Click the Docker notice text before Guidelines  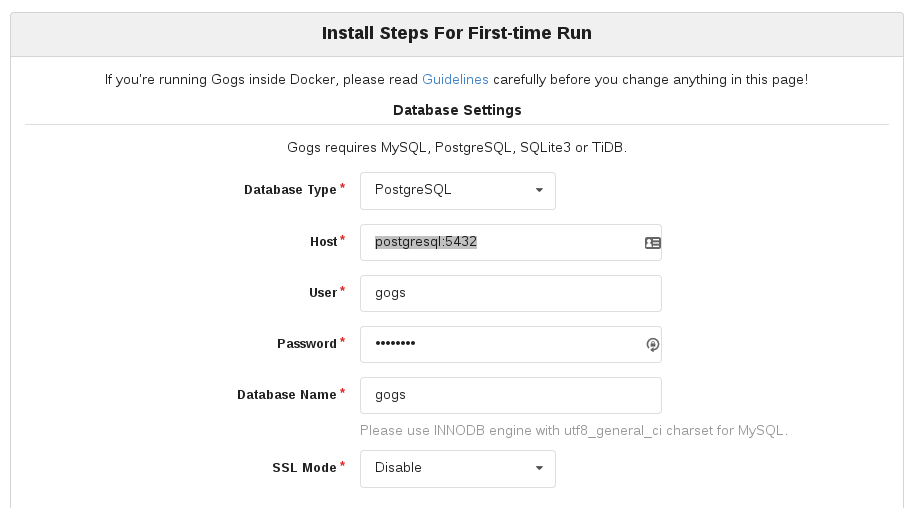262,79
